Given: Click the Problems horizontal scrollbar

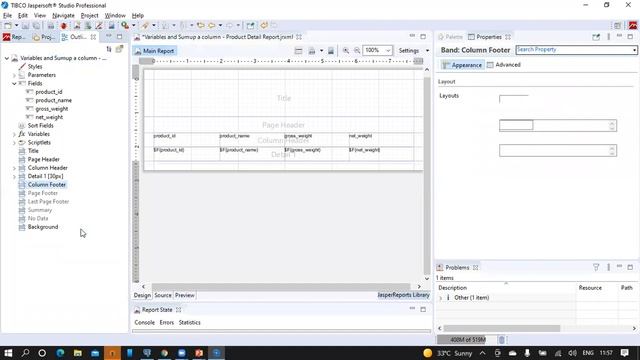Looking at the screenshot, I should pyautogui.click(x=502, y=328).
